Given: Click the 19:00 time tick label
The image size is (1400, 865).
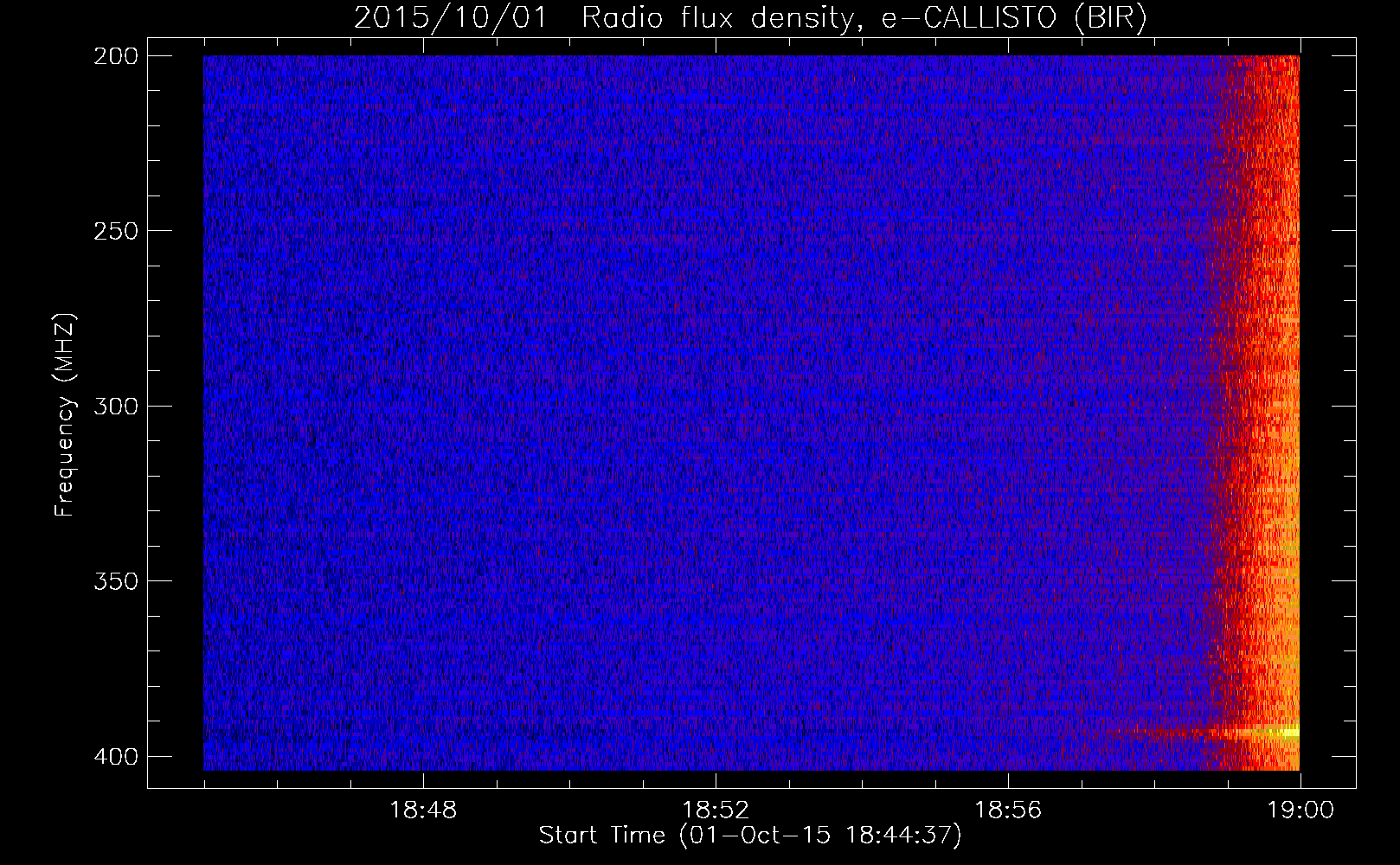Looking at the screenshot, I should 1300,811.
